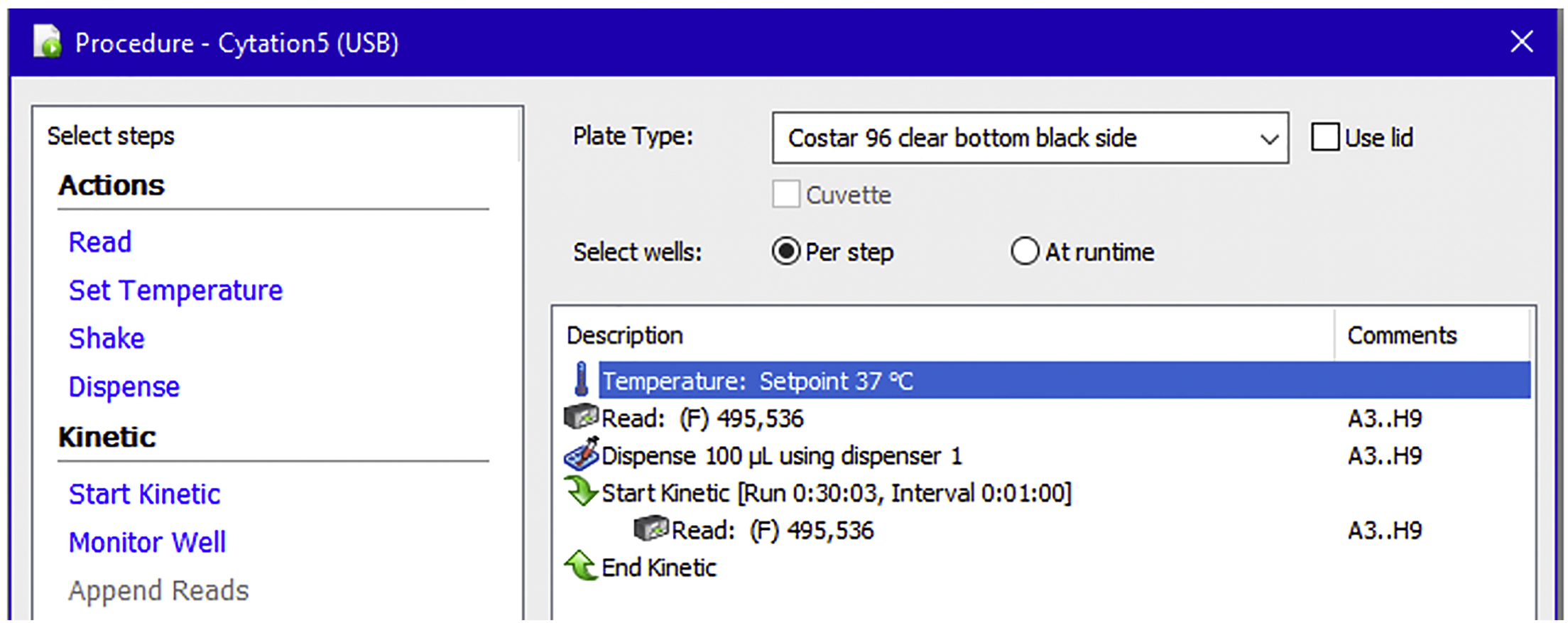
Task: Click the plate reader icon on first Read step
Action: click(581, 418)
